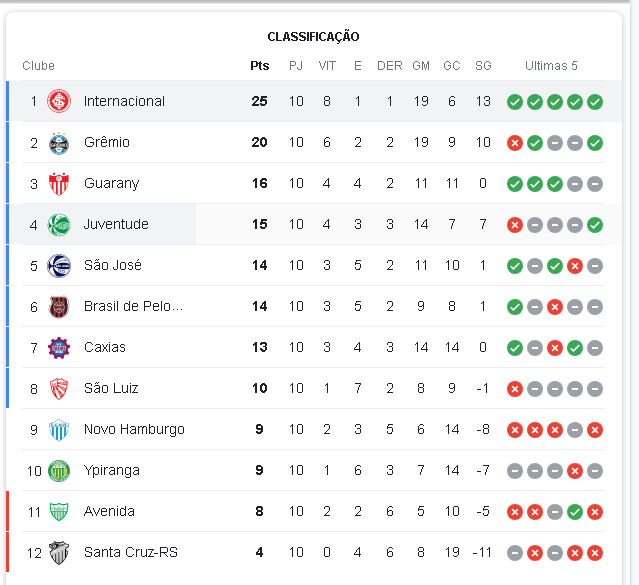Click the São José club crest
Screen dimensions: 639x585
pos(59,266)
